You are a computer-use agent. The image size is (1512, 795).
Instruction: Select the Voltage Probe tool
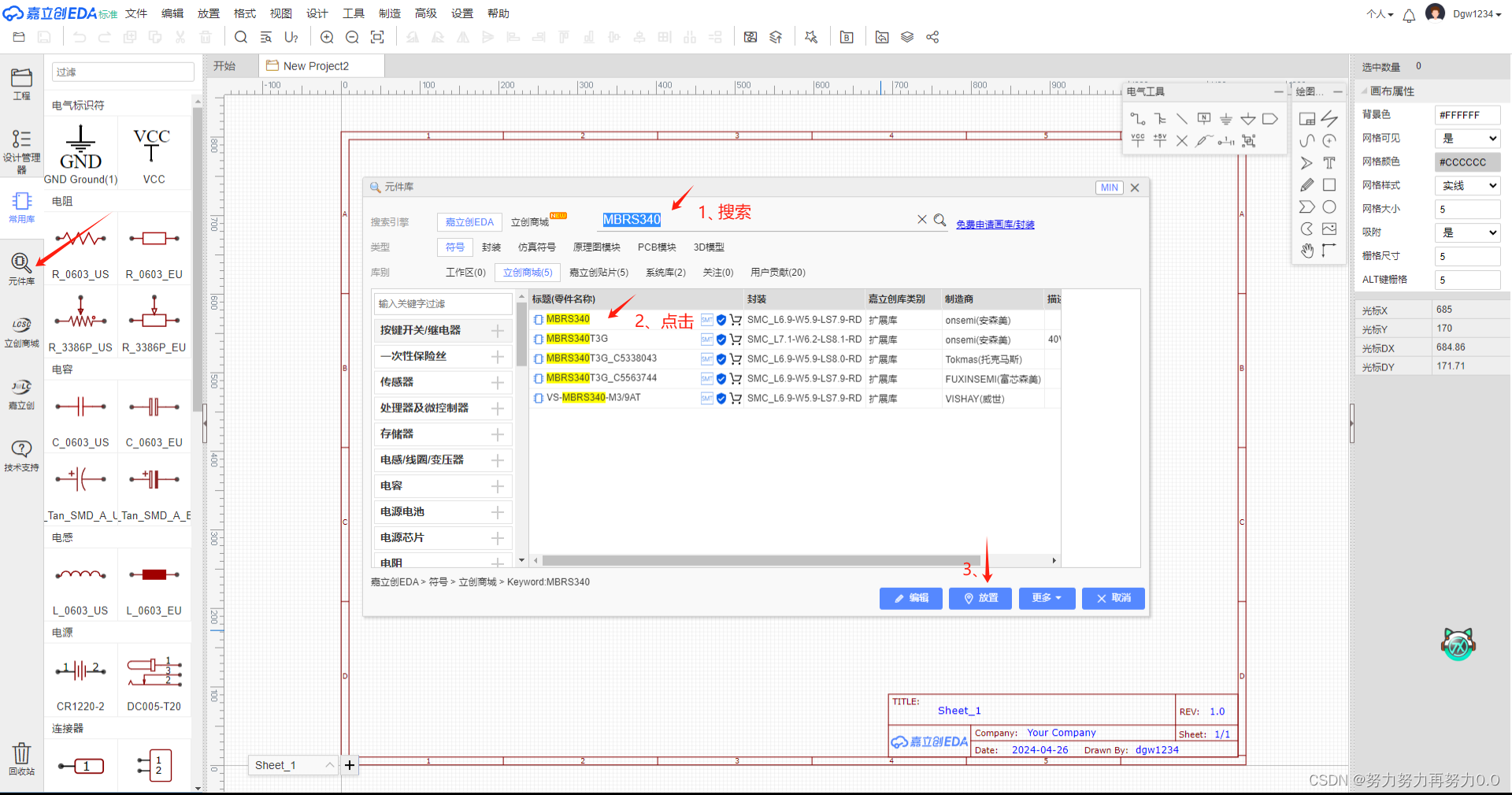click(x=1204, y=141)
